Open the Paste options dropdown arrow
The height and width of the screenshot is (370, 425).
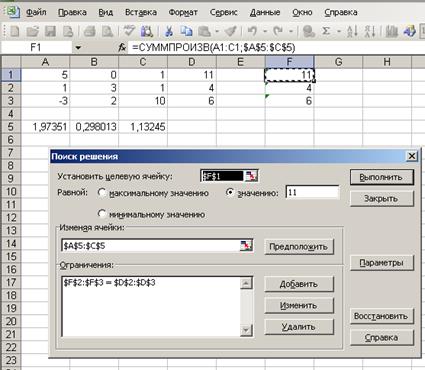click(217, 32)
